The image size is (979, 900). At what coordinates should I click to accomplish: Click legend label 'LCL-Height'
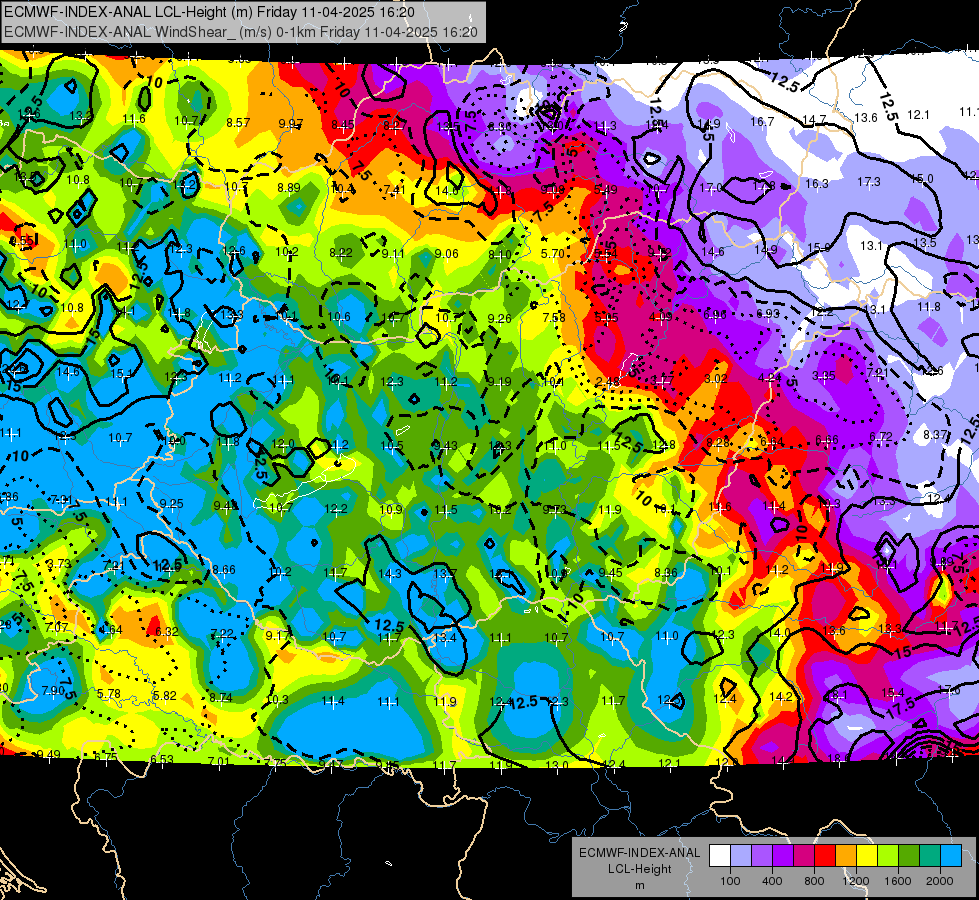coord(639,869)
